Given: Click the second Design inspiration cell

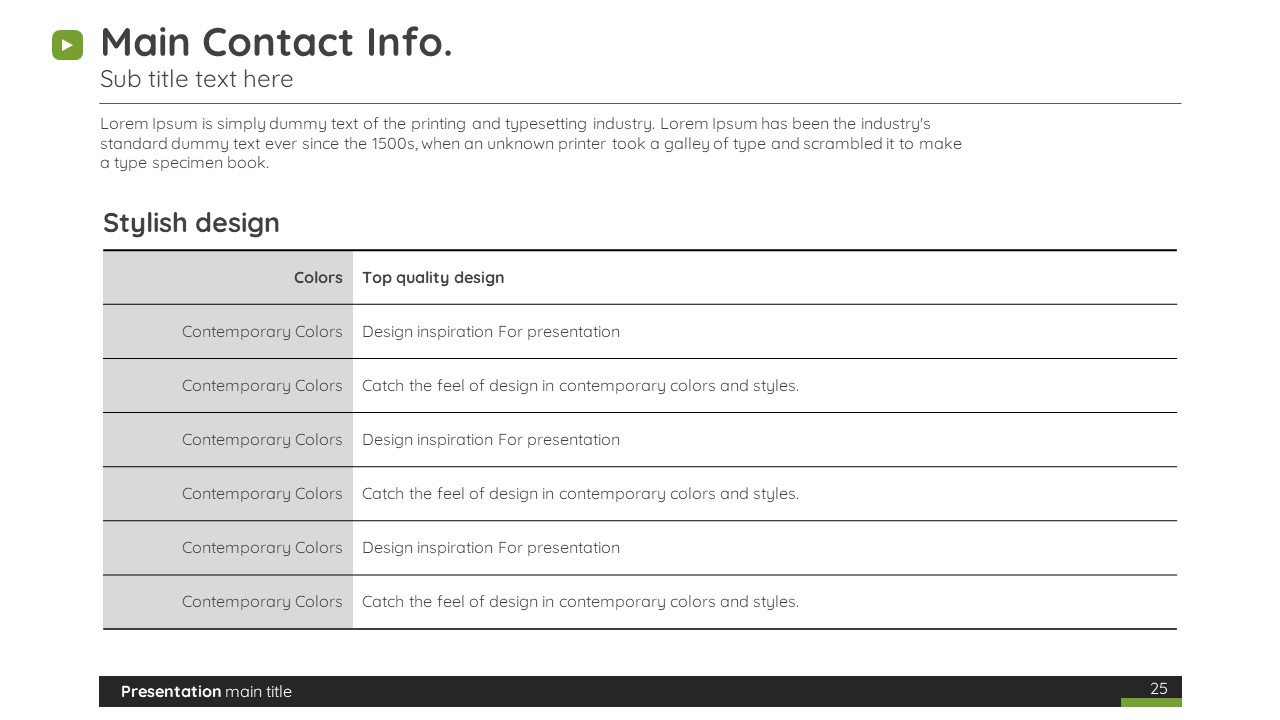Looking at the screenshot, I should click(x=765, y=440).
